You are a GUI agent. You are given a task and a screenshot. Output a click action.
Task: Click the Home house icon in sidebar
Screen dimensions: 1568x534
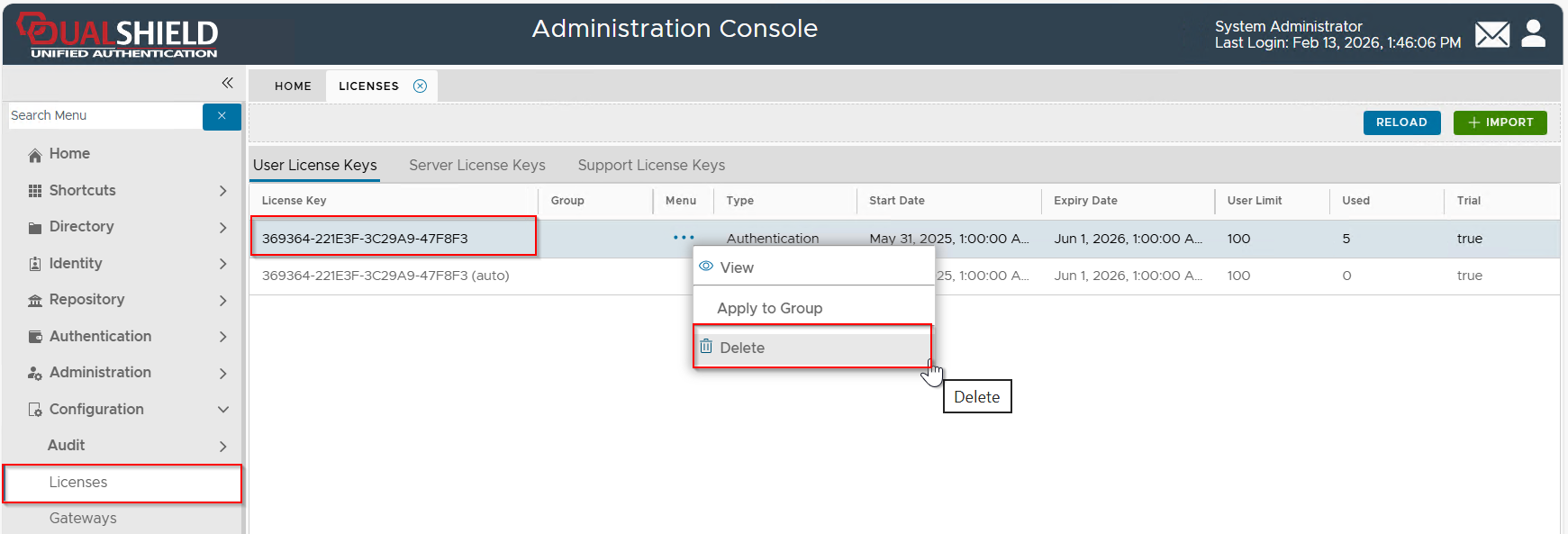(x=35, y=155)
